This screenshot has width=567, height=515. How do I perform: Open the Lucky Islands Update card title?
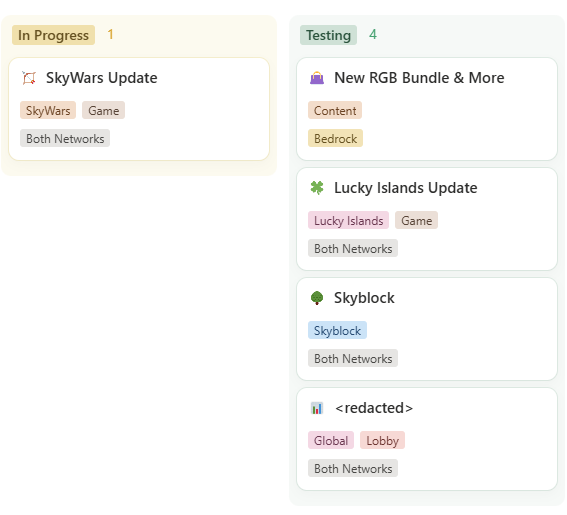tap(405, 188)
